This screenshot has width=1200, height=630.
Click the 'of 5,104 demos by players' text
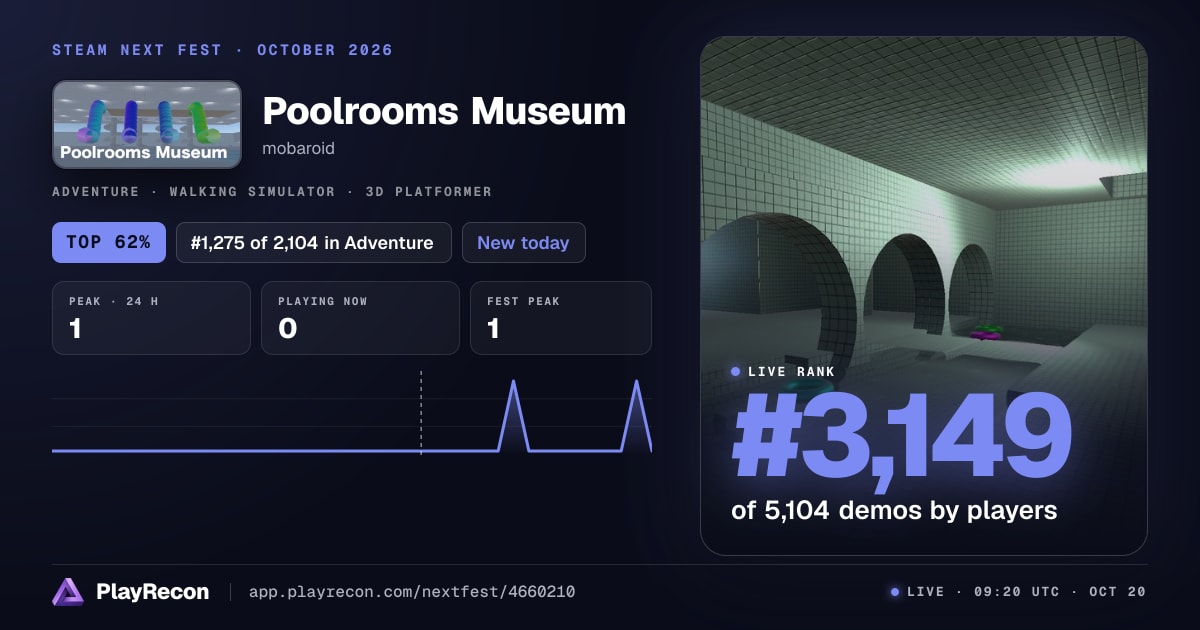[x=894, y=510]
